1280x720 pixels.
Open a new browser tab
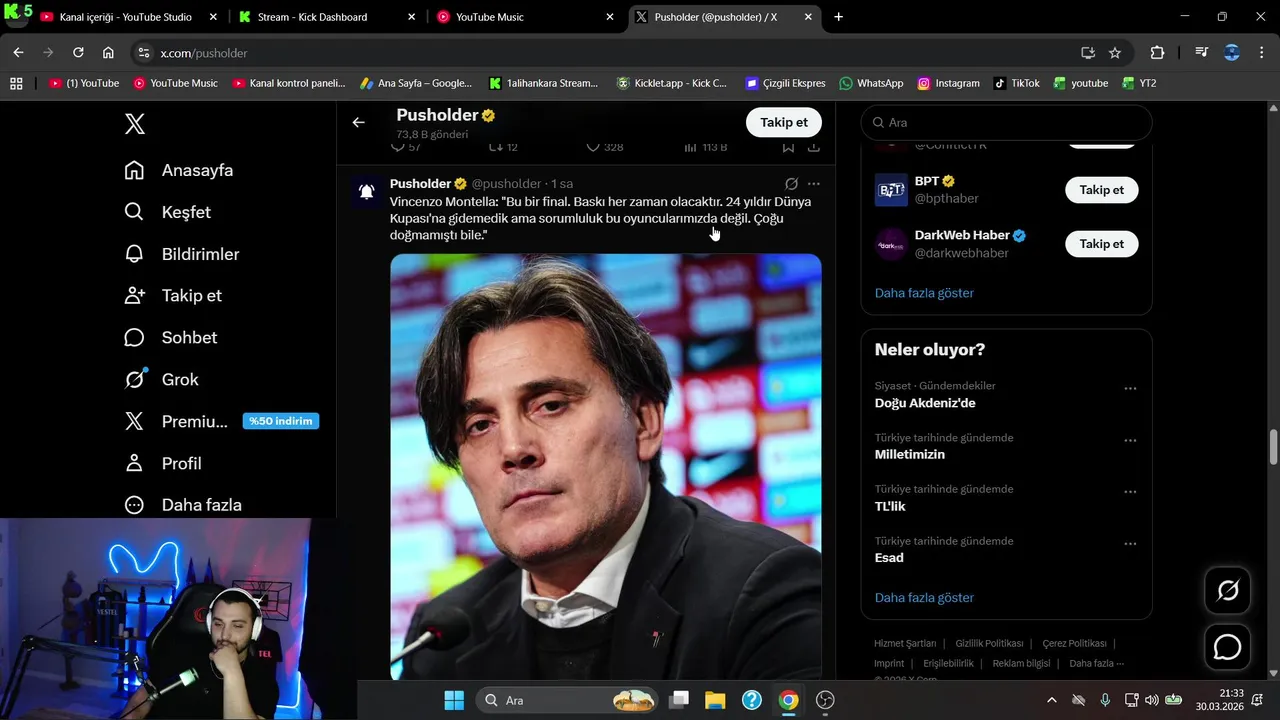pos(838,17)
